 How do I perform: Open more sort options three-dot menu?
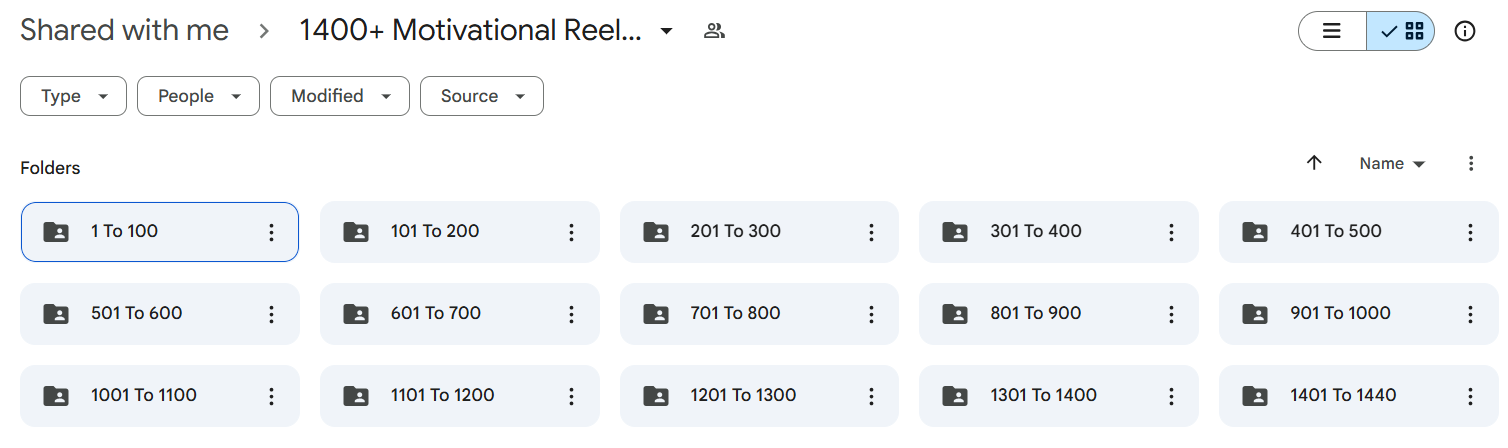click(1471, 163)
